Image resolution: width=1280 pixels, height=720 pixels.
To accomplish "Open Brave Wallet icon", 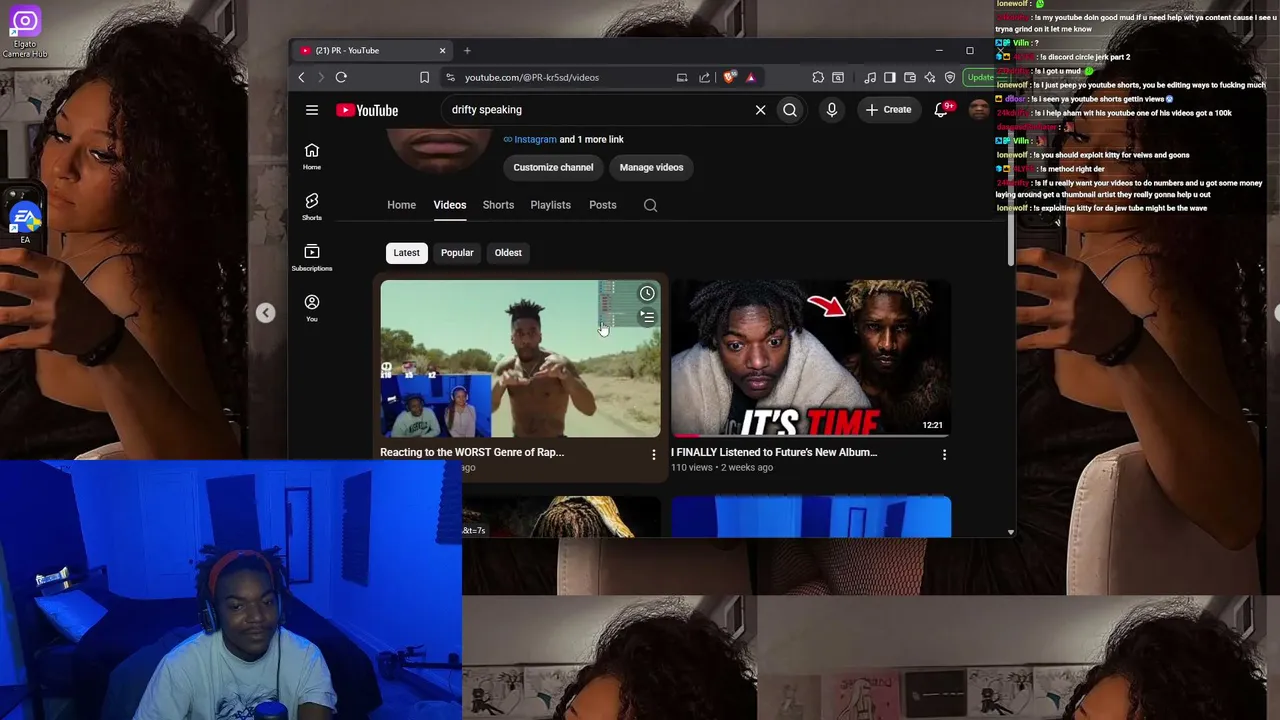I will (x=910, y=77).
